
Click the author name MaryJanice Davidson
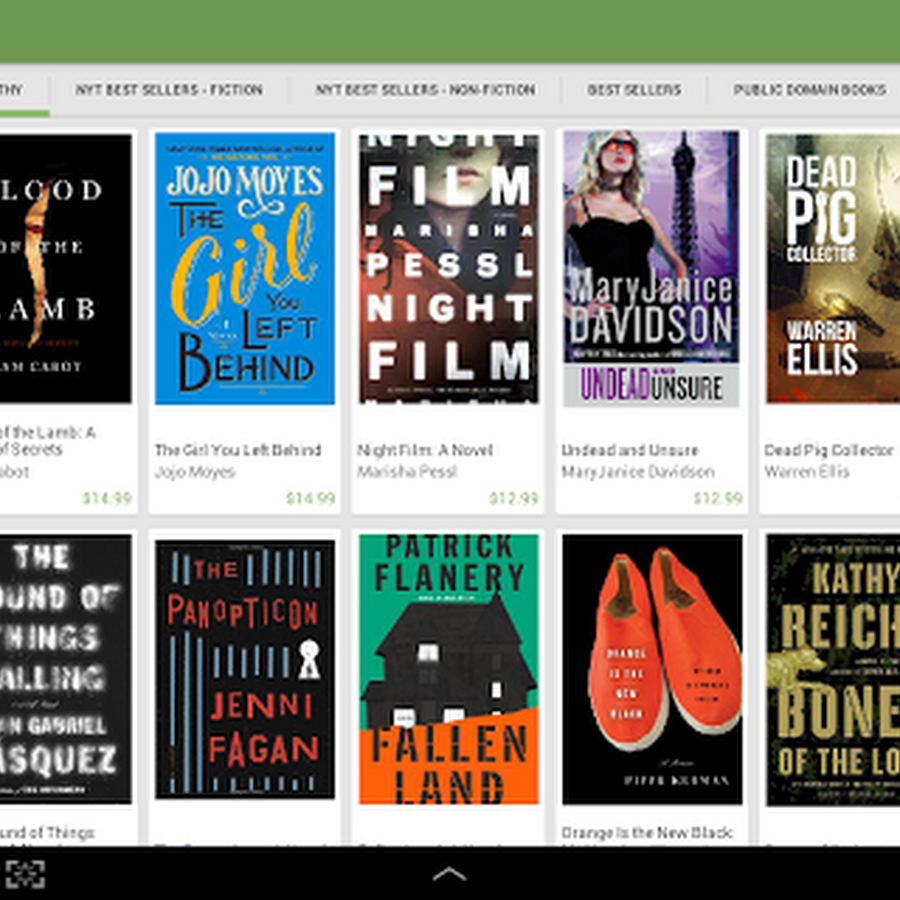pyautogui.click(x=638, y=472)
